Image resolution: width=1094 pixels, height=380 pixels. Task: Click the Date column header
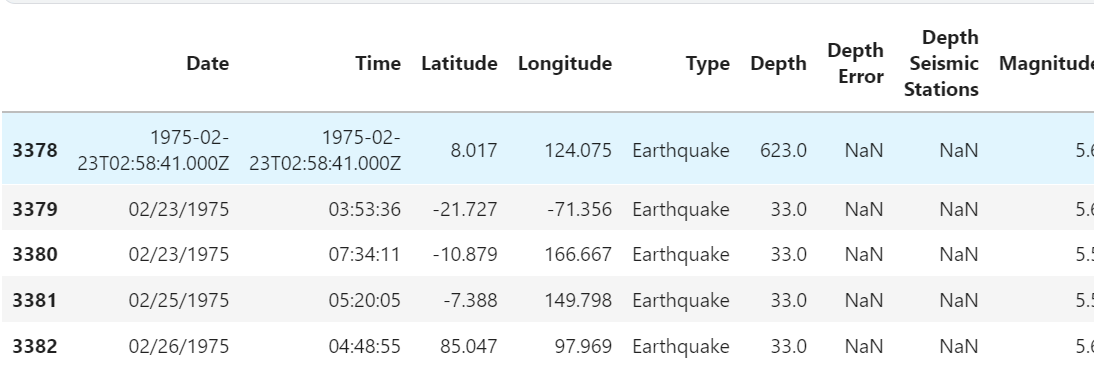coord(207,63)
